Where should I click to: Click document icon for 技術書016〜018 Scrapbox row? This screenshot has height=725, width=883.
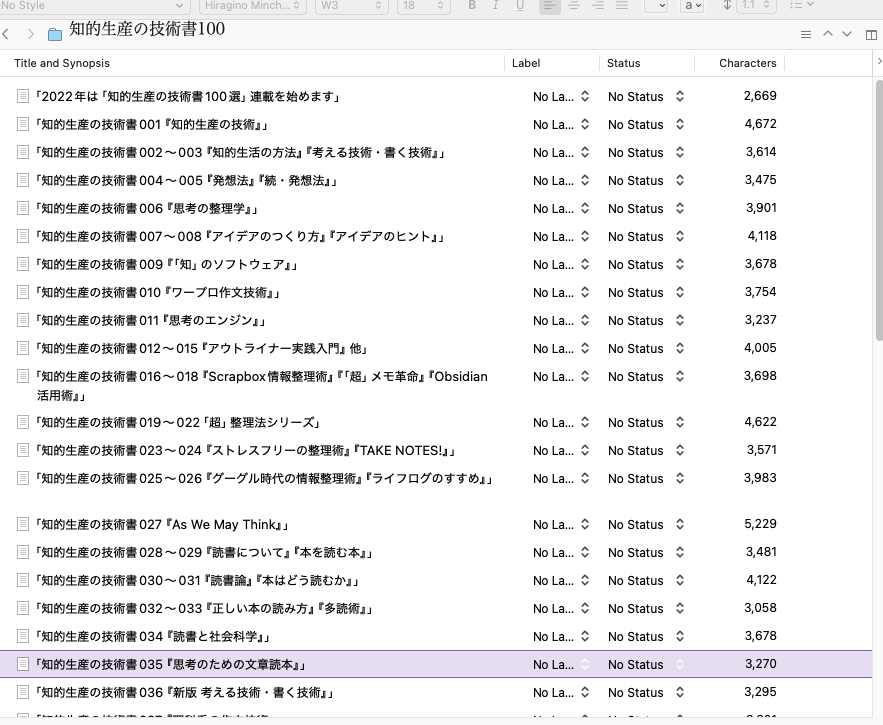tap(23, 376)
